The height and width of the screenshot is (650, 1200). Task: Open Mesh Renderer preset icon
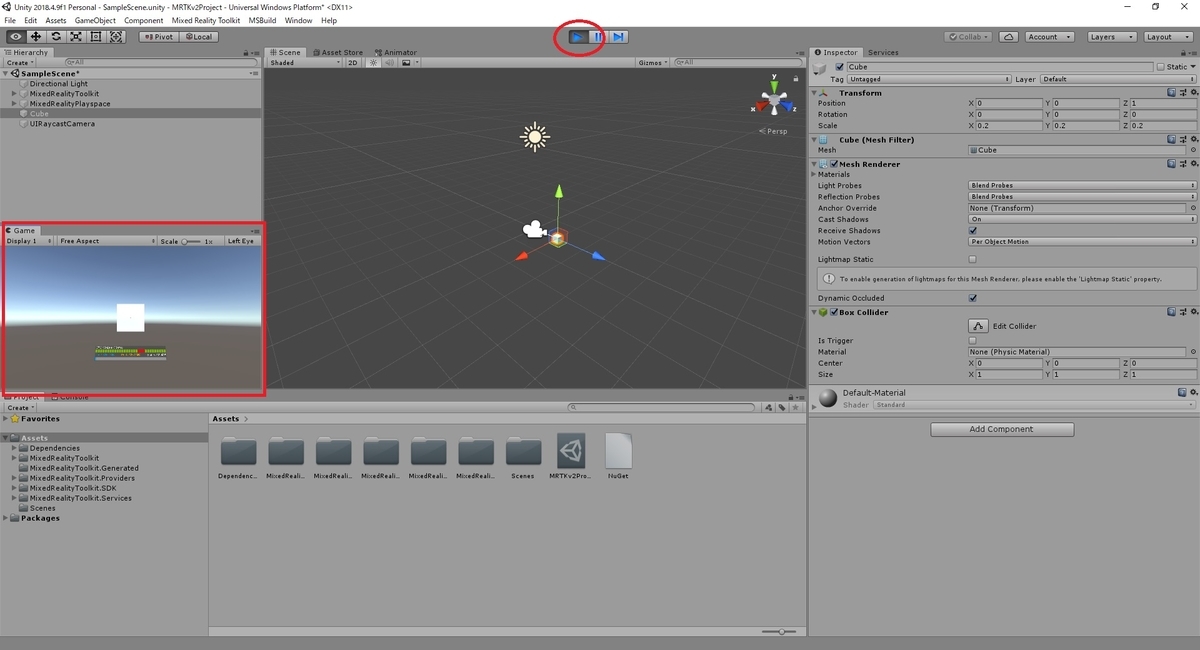coord(1182,164)
